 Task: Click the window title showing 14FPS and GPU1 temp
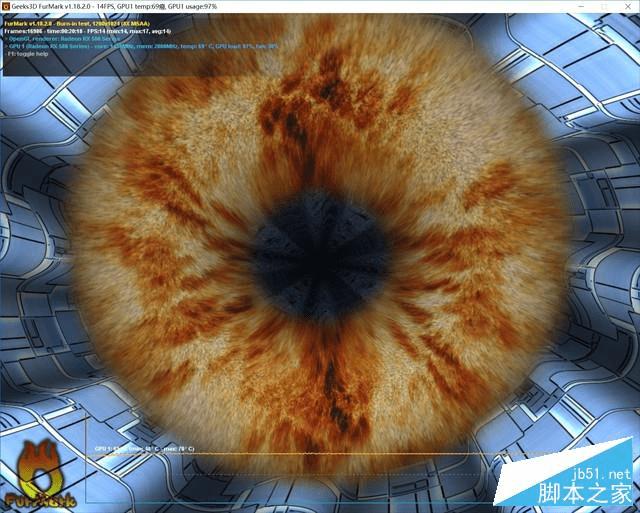click(x=114, y=7)
